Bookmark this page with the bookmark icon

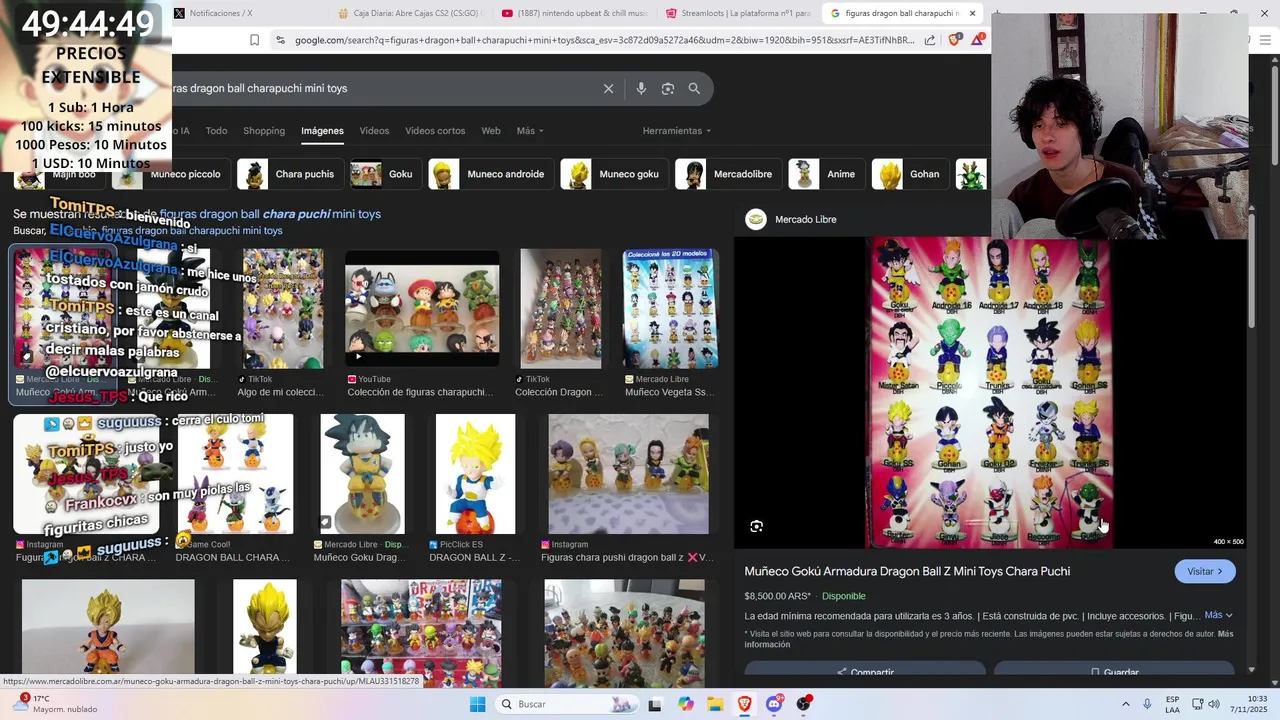coord(254,40)
